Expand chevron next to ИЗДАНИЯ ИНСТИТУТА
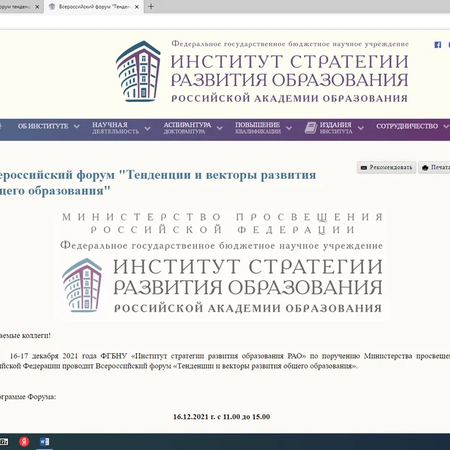Viewport: 450px width, 450px height. (x=361, y=128)
